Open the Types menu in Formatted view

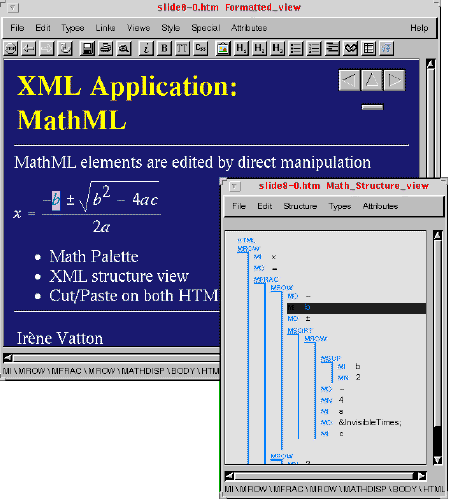(72, 28)
